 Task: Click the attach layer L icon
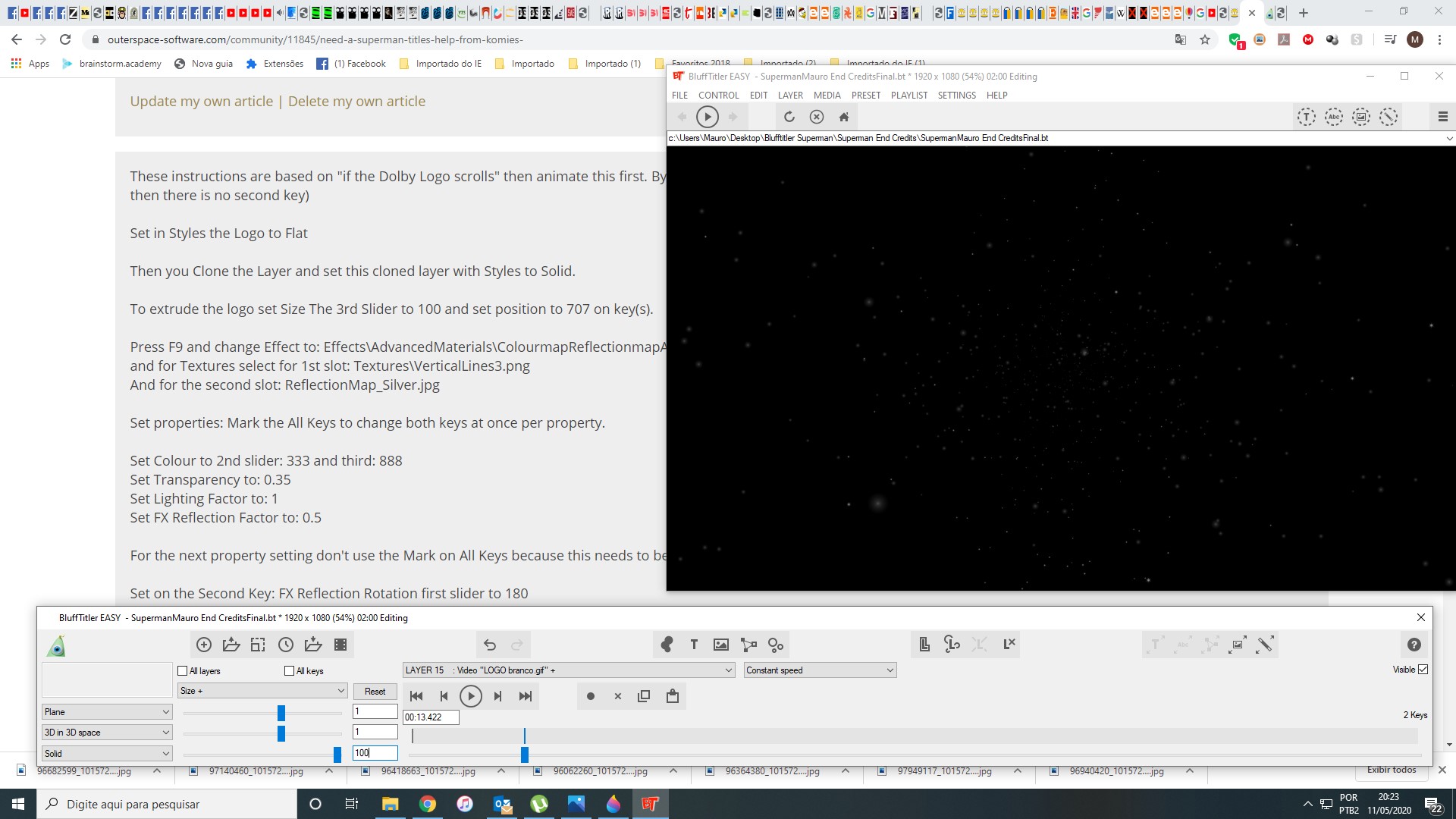[952, 645]
